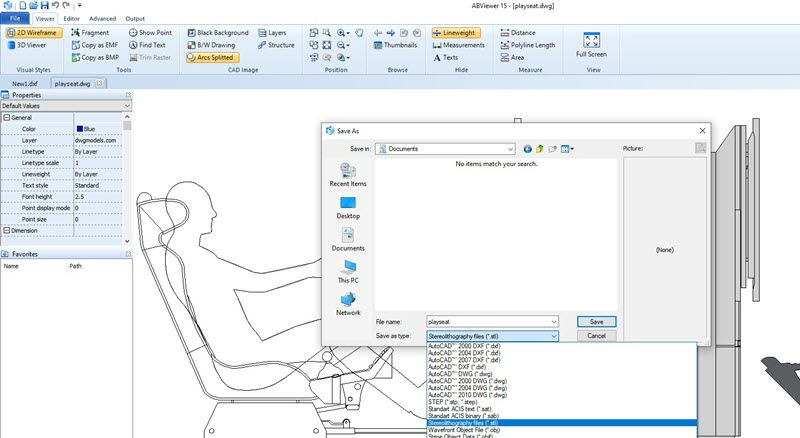Click the Thumbnails browse icon
The image size is (800, 438).
point(395,45)
